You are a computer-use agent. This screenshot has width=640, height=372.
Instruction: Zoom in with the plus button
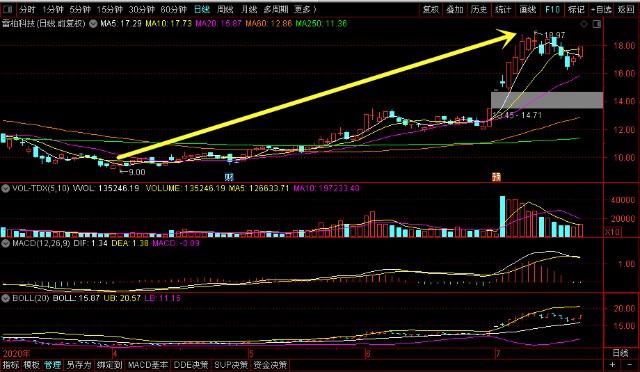tap(613, 365)
